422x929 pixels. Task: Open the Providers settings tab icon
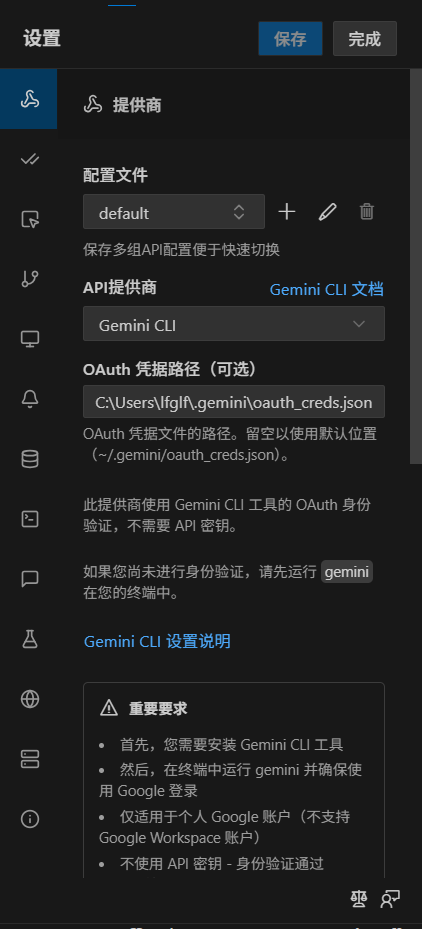pos(29,99)
